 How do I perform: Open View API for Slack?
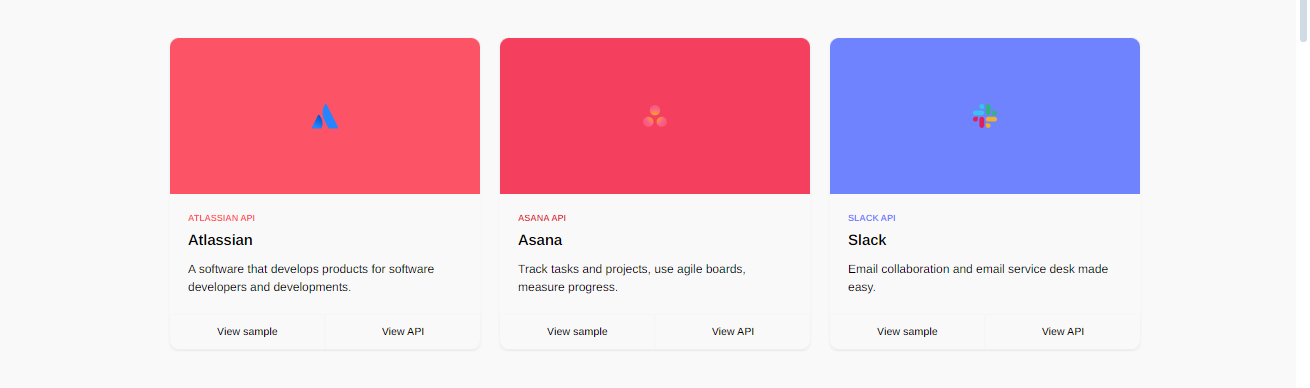pos(1063,331)
